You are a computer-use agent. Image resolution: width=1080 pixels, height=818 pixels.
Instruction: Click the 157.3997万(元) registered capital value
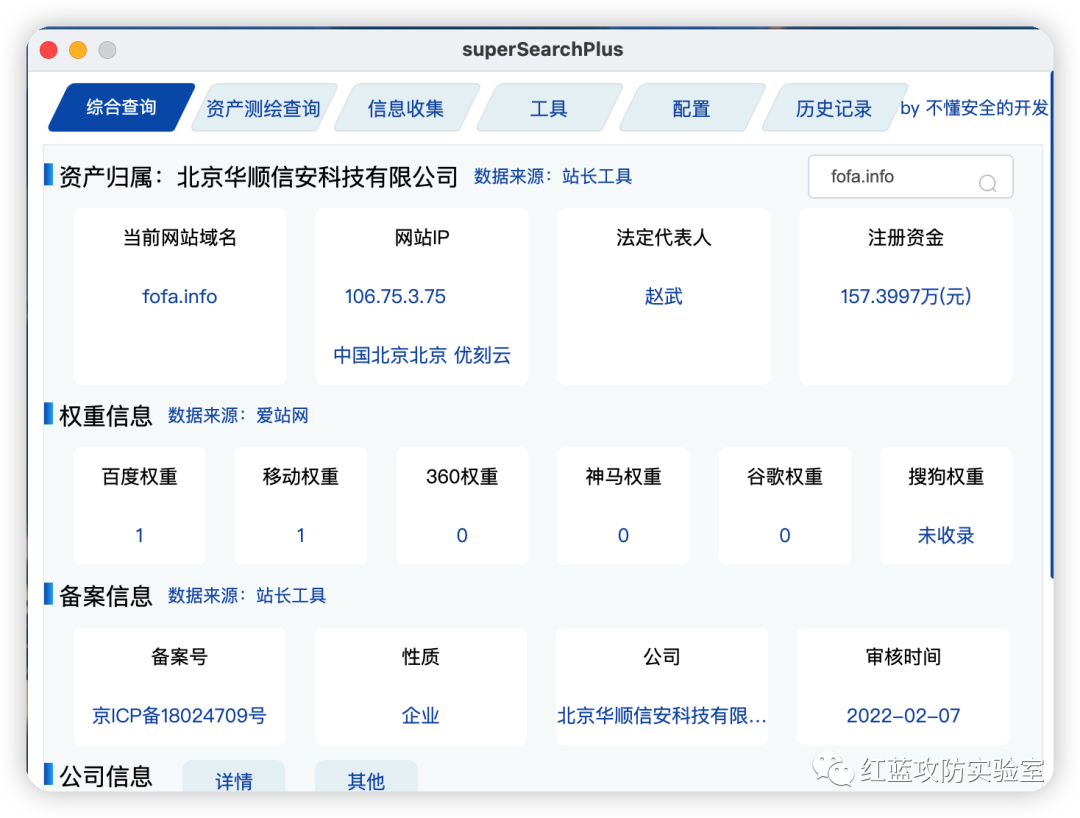[x=906, y=297]
